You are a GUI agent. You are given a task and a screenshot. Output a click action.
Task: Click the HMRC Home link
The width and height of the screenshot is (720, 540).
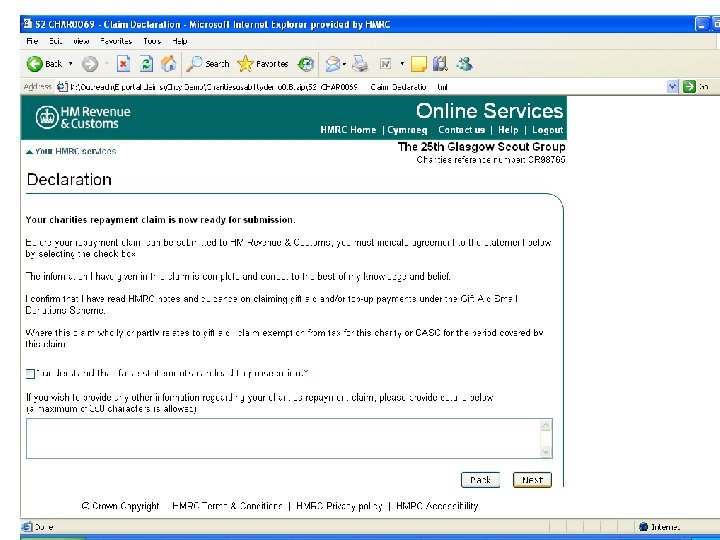348,130
